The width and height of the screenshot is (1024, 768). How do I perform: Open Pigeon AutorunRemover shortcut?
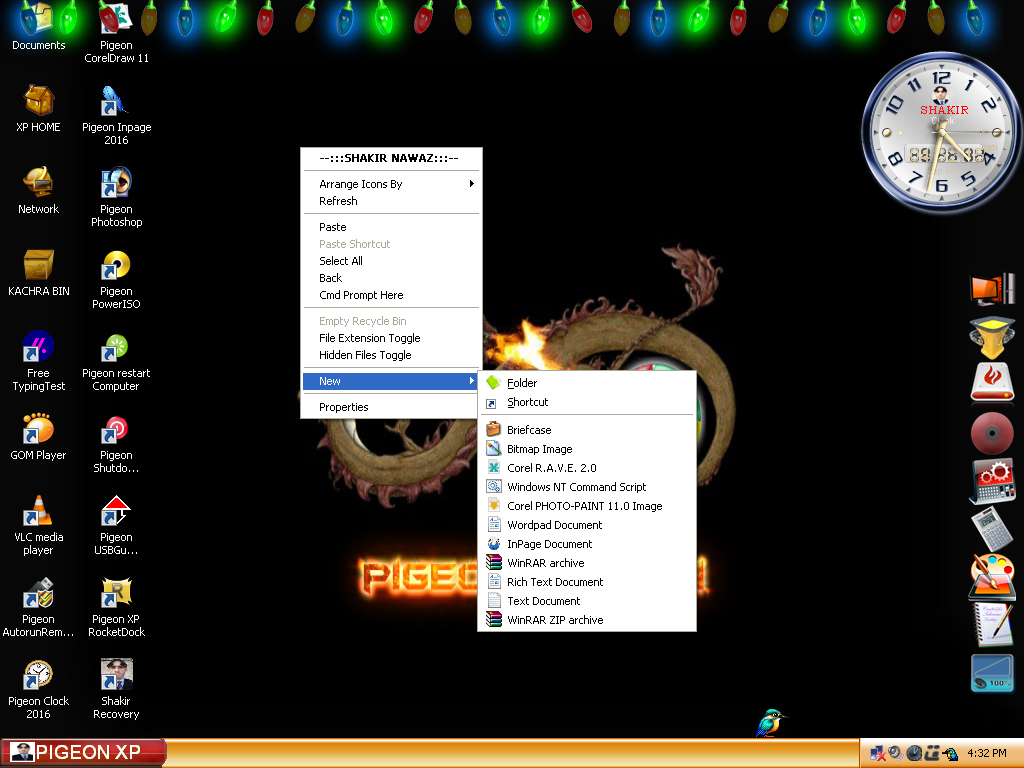pyautogui.click(x=38, y=607)
